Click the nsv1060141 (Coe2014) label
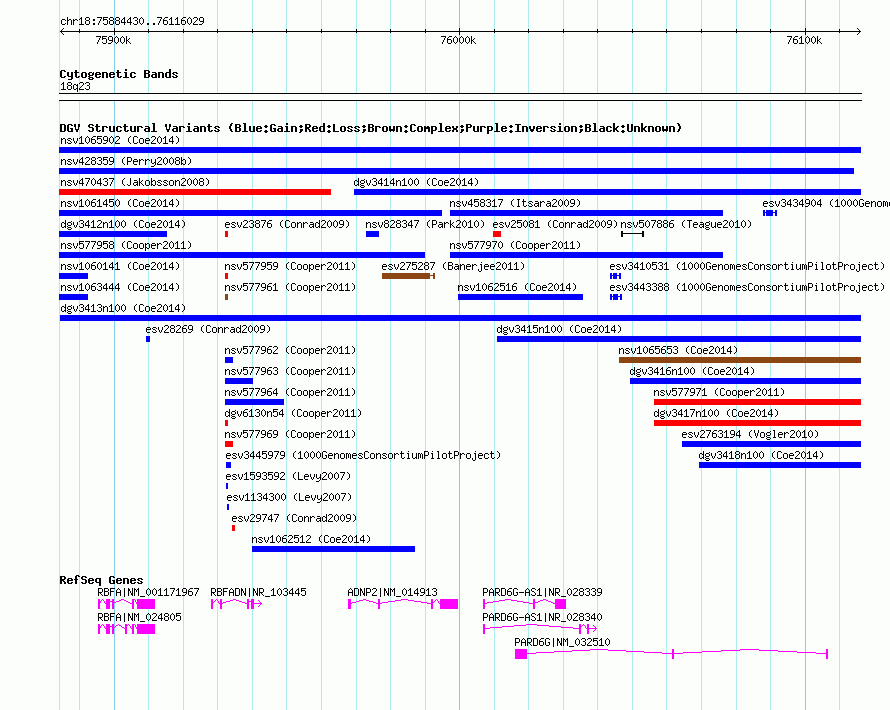Viewport: 890px width, 710px height. click(x=120, y=266)
